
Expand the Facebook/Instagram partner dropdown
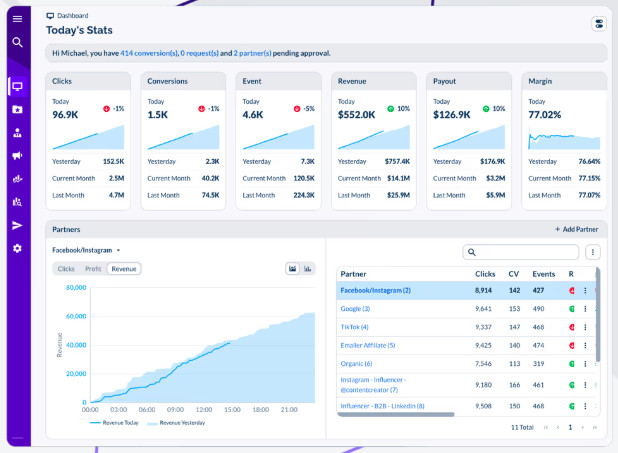[x=86, y=250]
